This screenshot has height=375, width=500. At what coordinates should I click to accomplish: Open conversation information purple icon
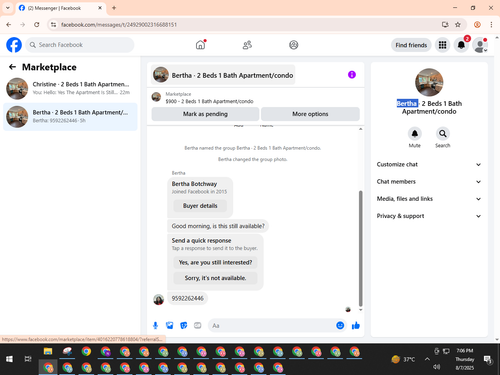(x=352, y=75)
